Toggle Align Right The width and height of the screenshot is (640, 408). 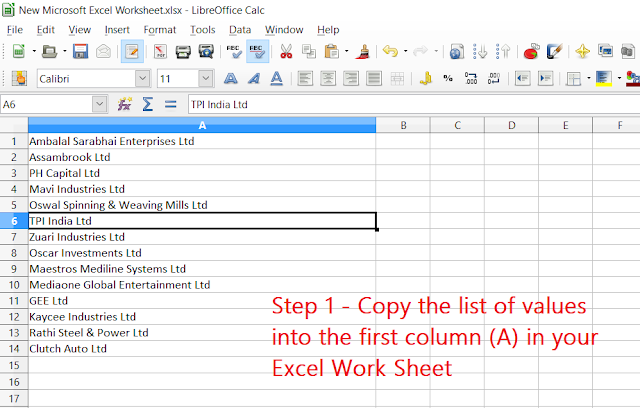pyautogui.click(x=351, y=78)
